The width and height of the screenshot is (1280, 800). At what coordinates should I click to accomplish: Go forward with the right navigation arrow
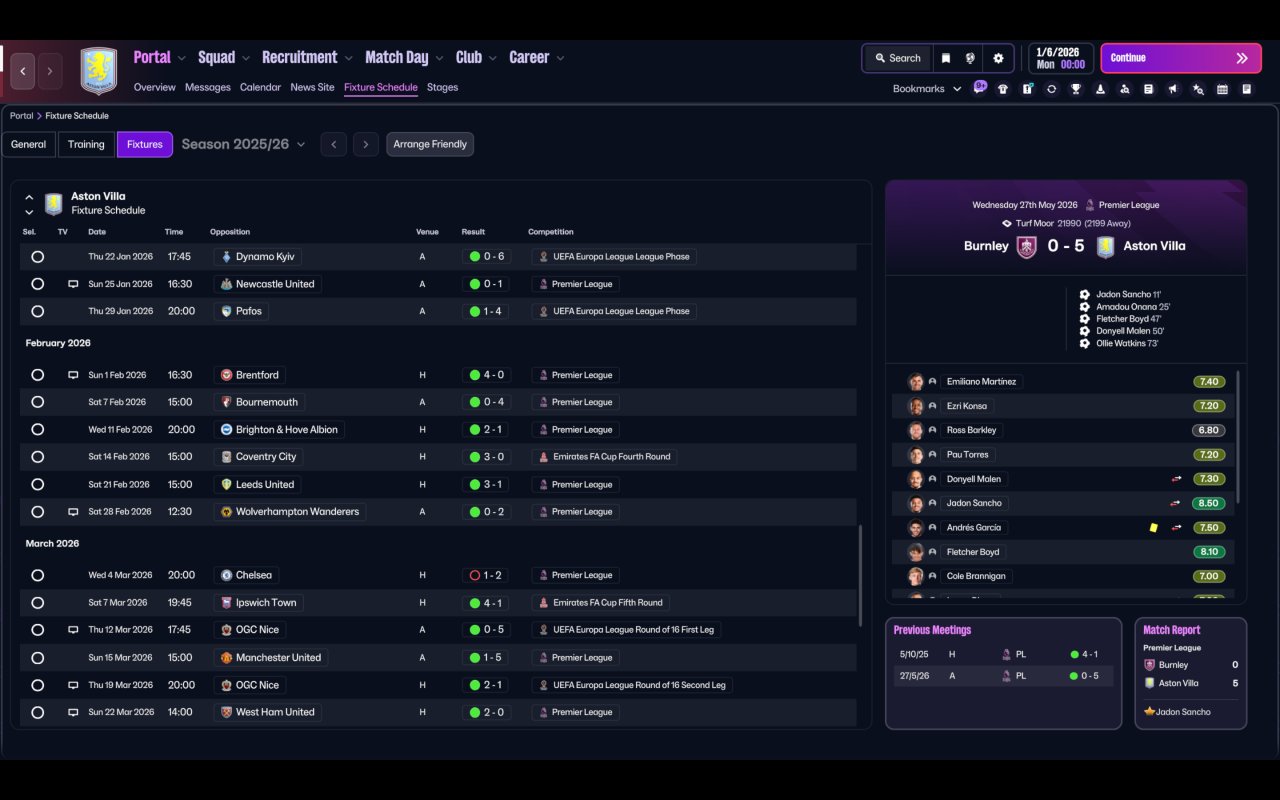pos(49,71)
